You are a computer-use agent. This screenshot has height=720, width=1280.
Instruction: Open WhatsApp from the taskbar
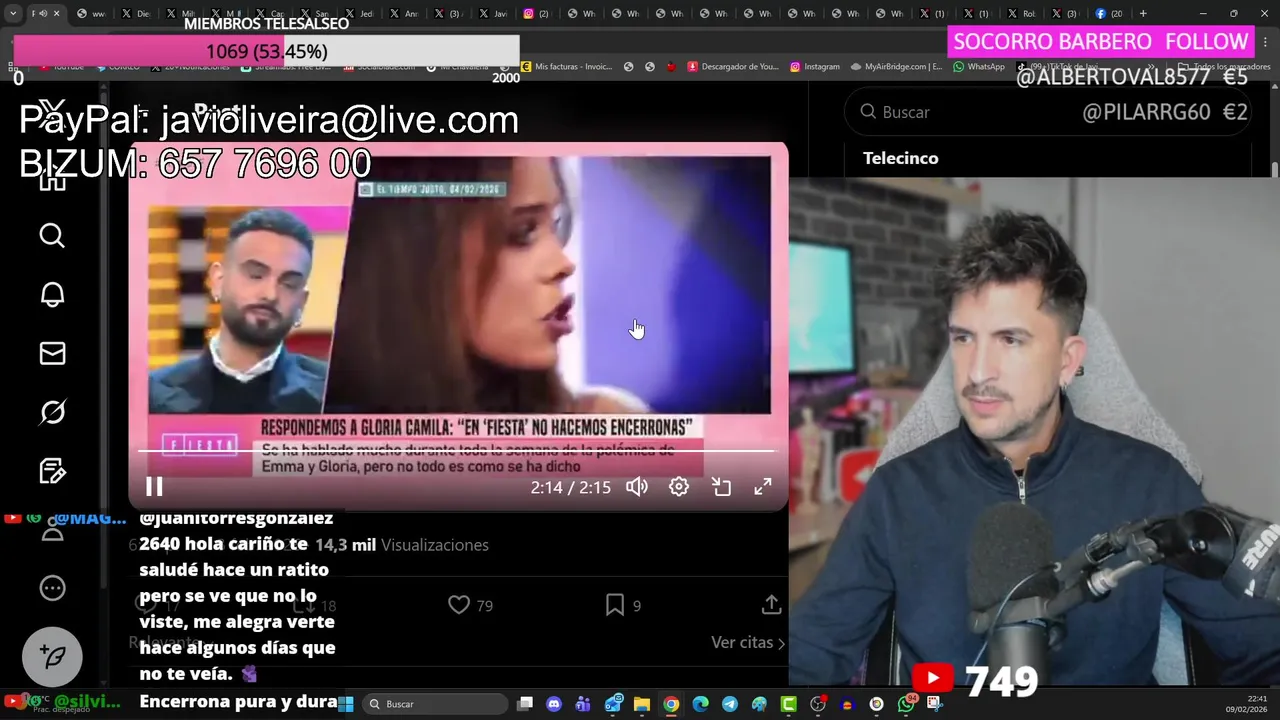[906, 704]
